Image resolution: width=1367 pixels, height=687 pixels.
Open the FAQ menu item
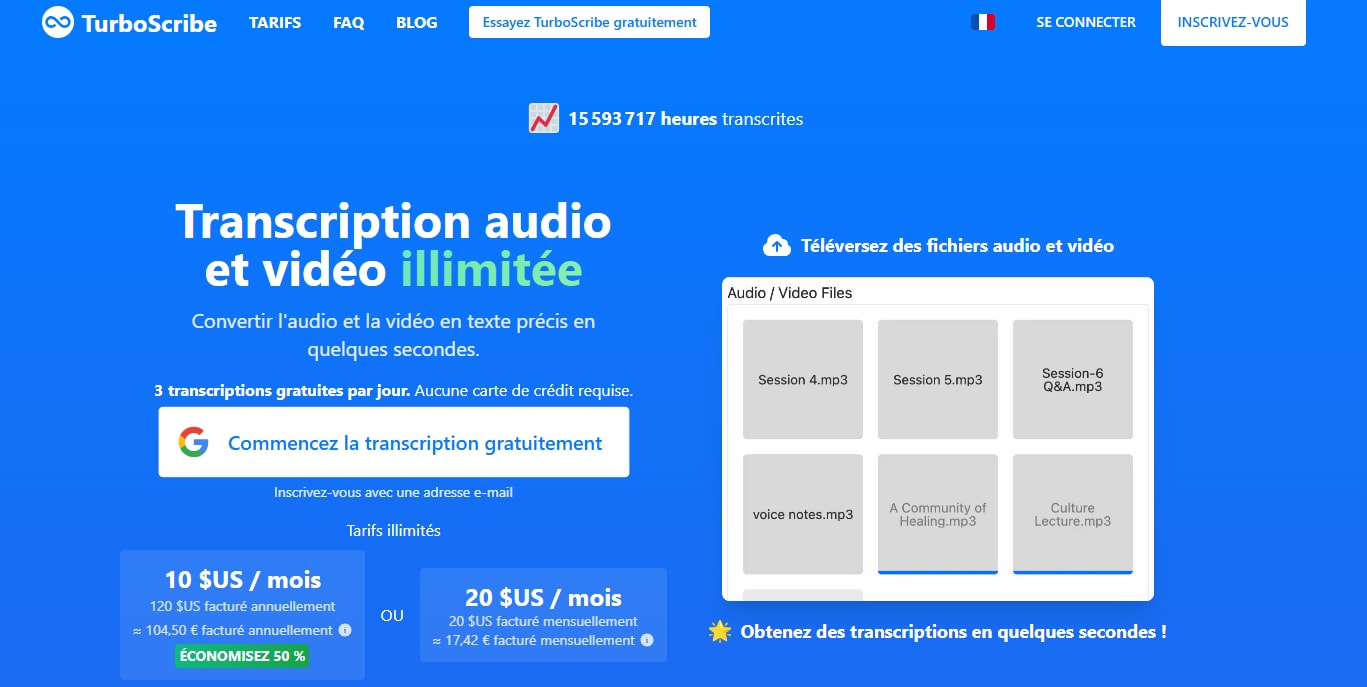click(349, 22)
